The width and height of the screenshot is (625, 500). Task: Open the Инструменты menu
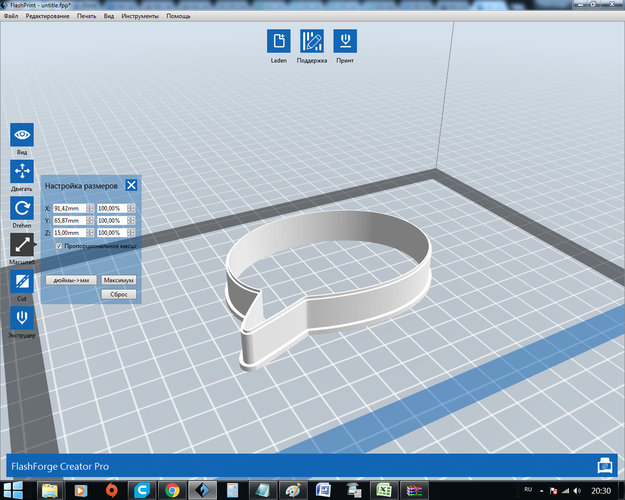pyautogui.click(x=140, y=16)
